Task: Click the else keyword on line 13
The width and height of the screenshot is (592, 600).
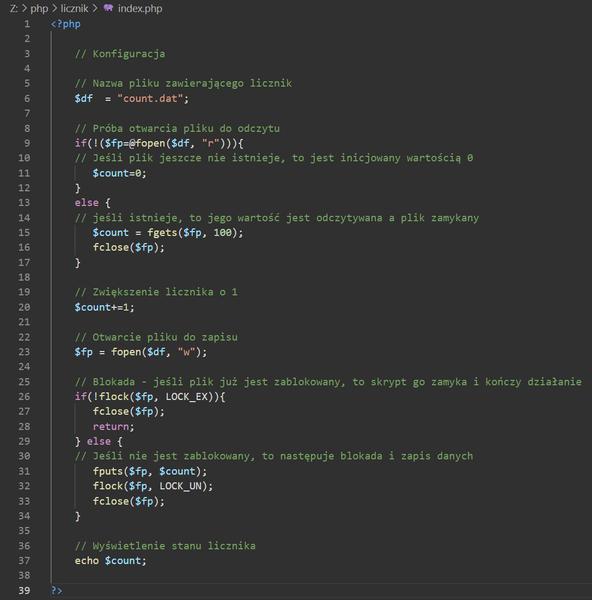Action: point(86,202)
